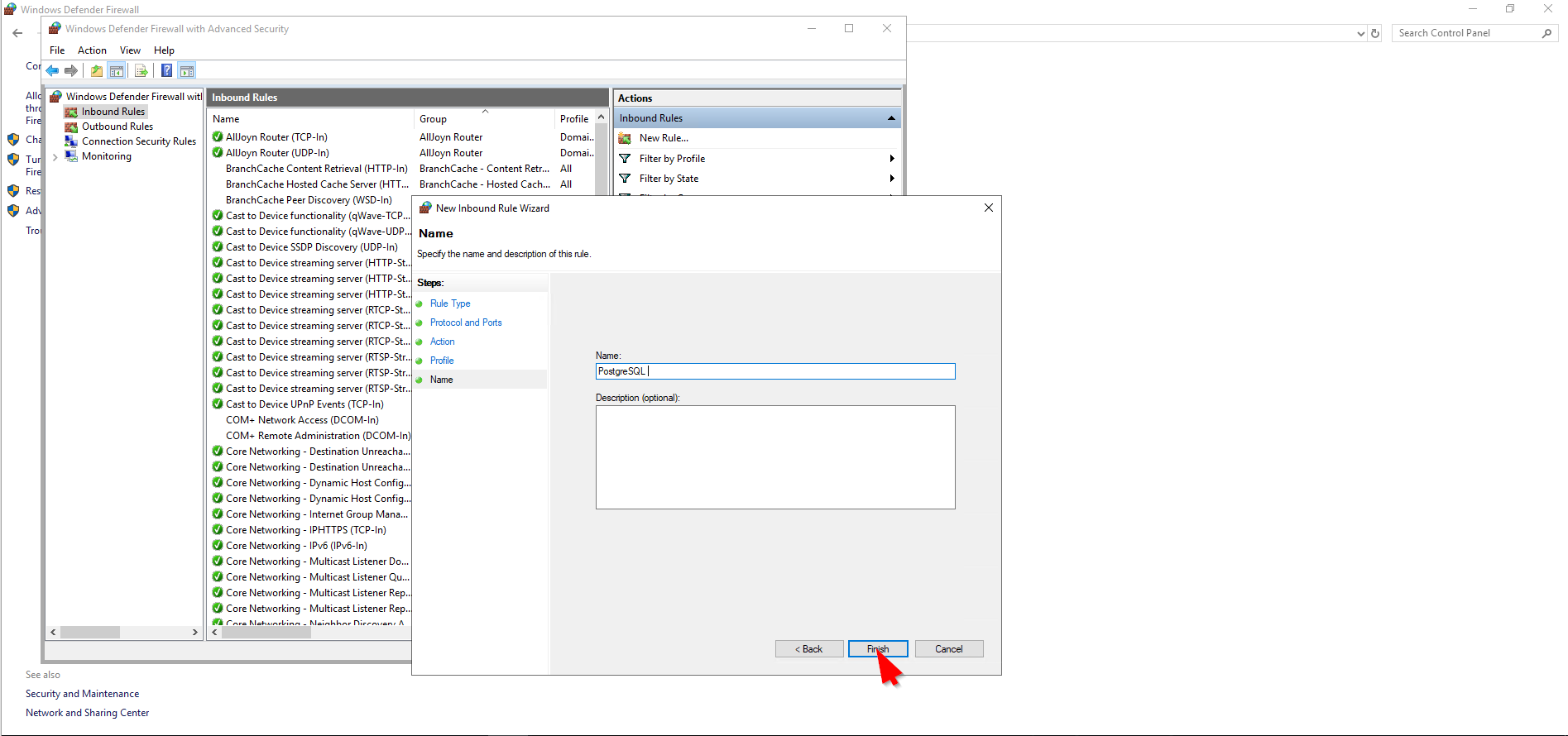Select Outbound Rules in the console tree
1568x736 pixels.
point(117,127)
